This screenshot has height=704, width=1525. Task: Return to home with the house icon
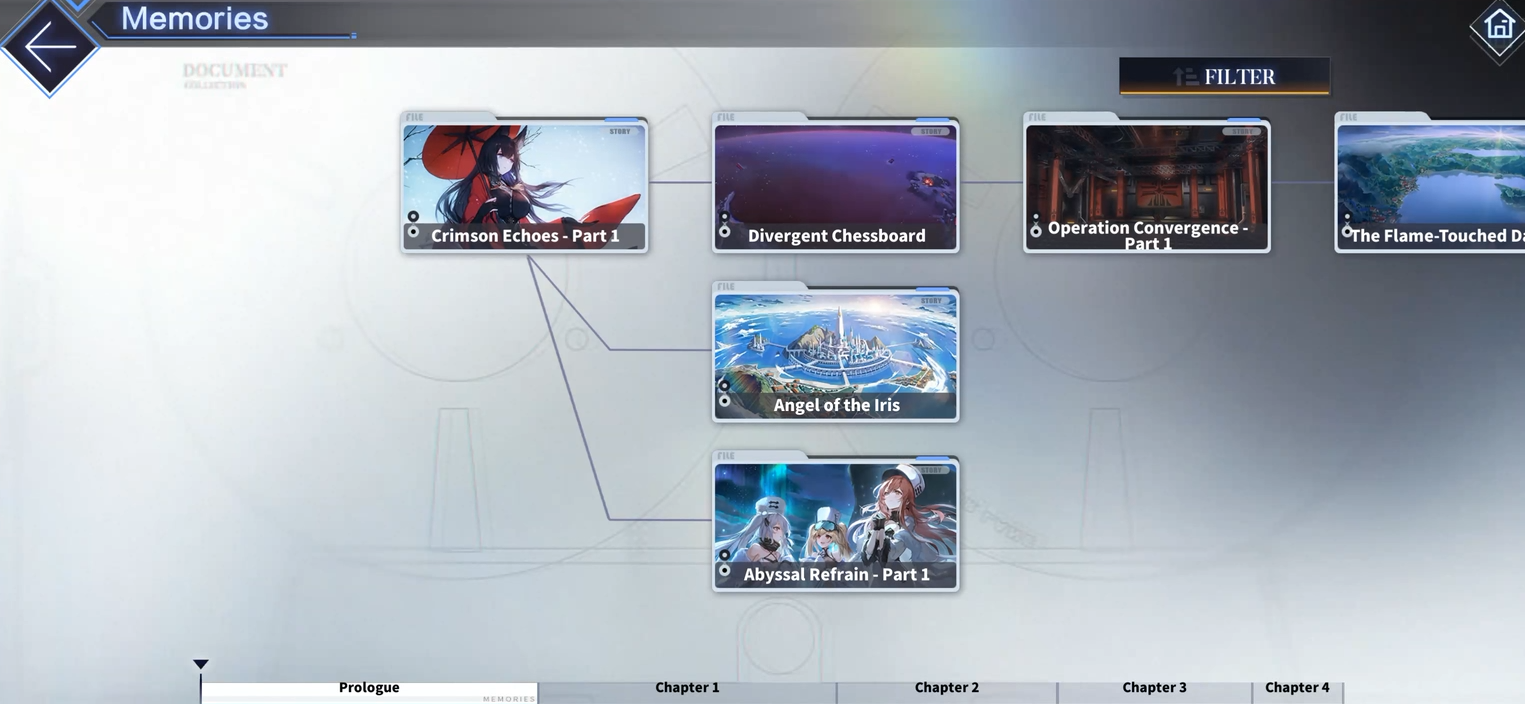click(1499, 24)
